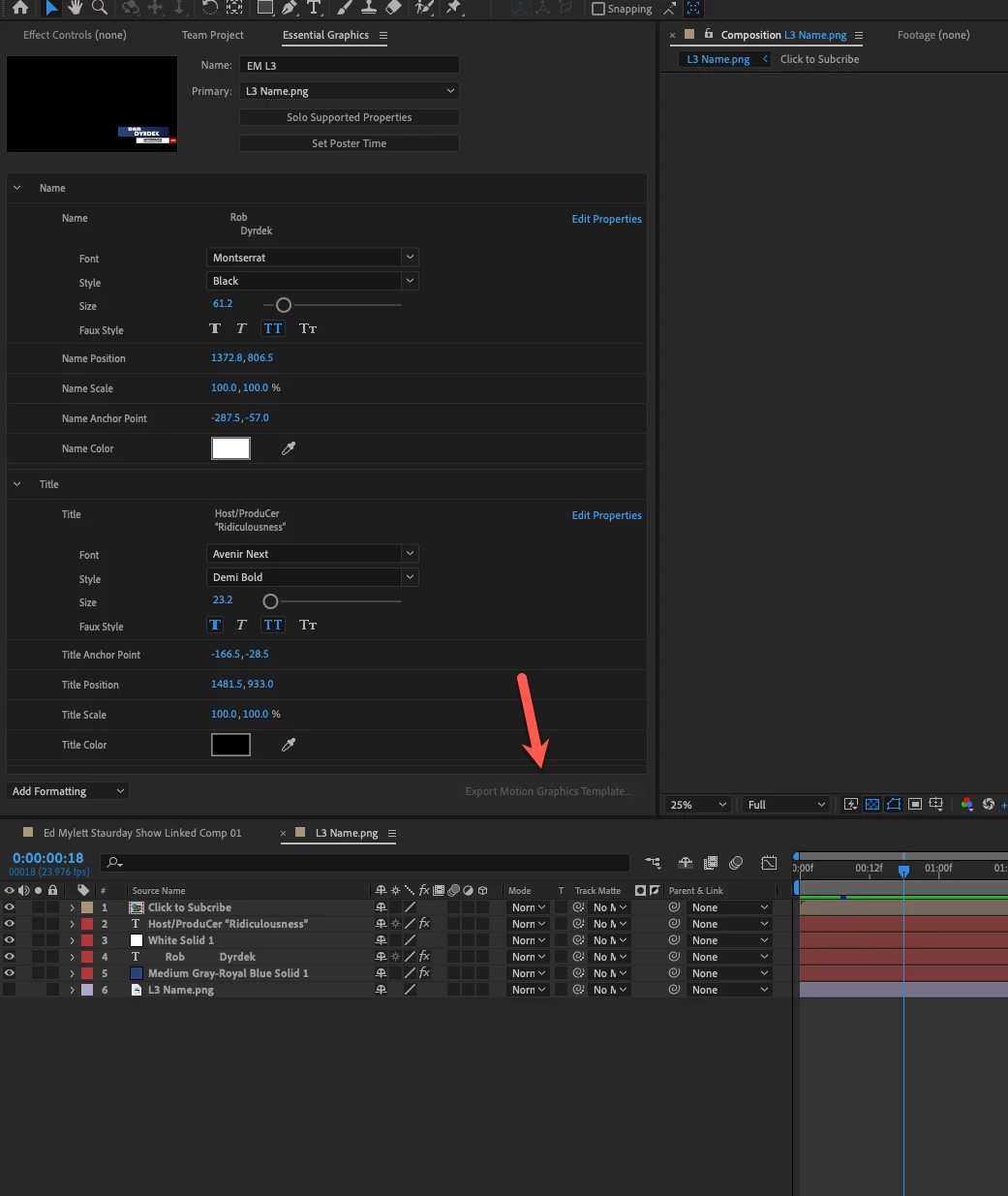Image resolution: width=1008 pixels, height=1196 pixels.
Task: Click the Home icon in toolbar
Action: [20, 8]
